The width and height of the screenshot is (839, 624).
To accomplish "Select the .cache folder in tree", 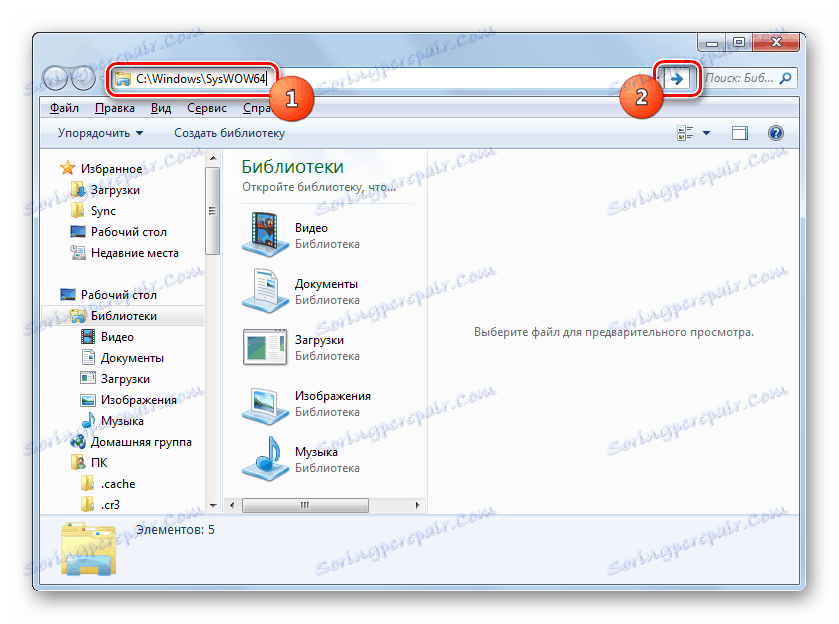I will point(118,484).
